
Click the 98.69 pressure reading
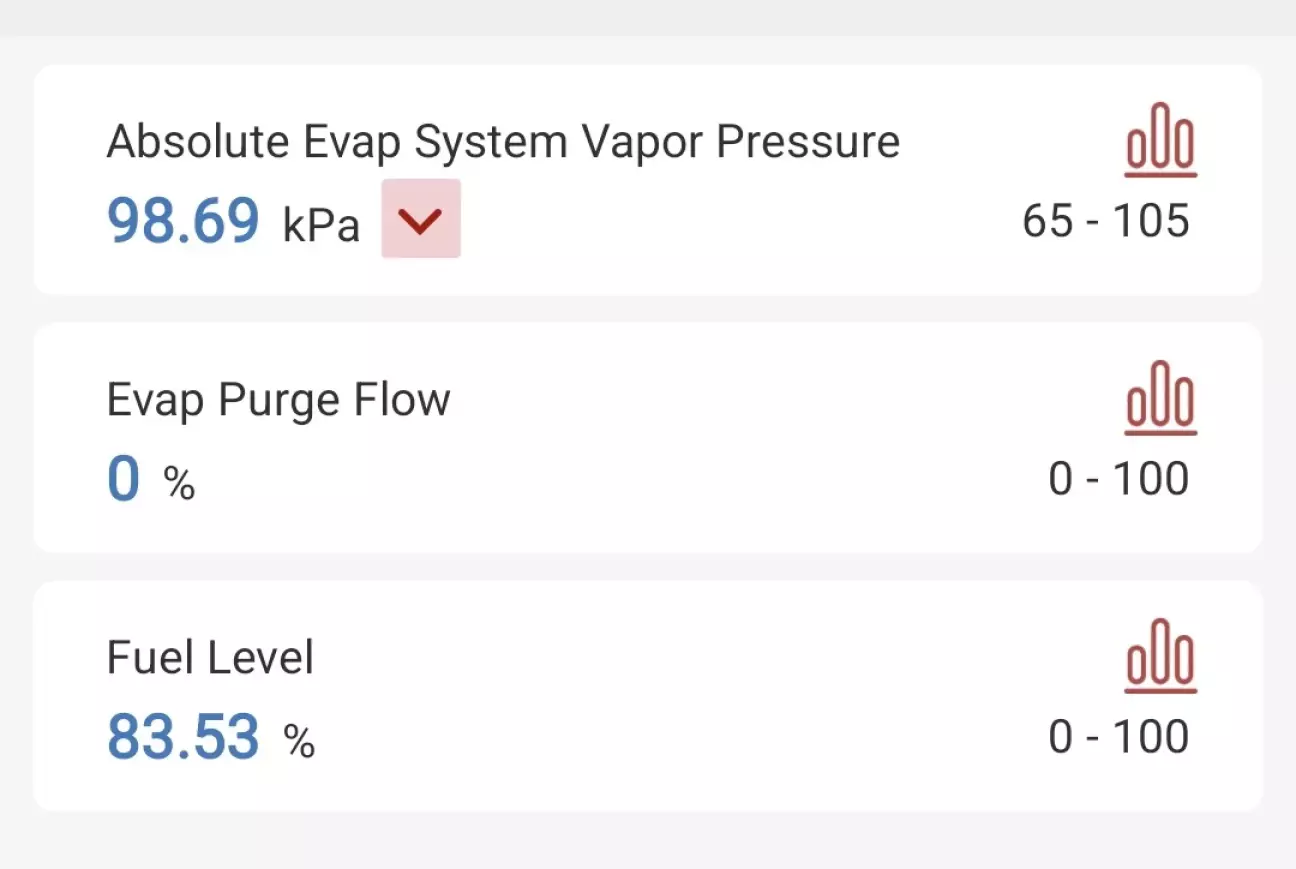pos(183,221)
